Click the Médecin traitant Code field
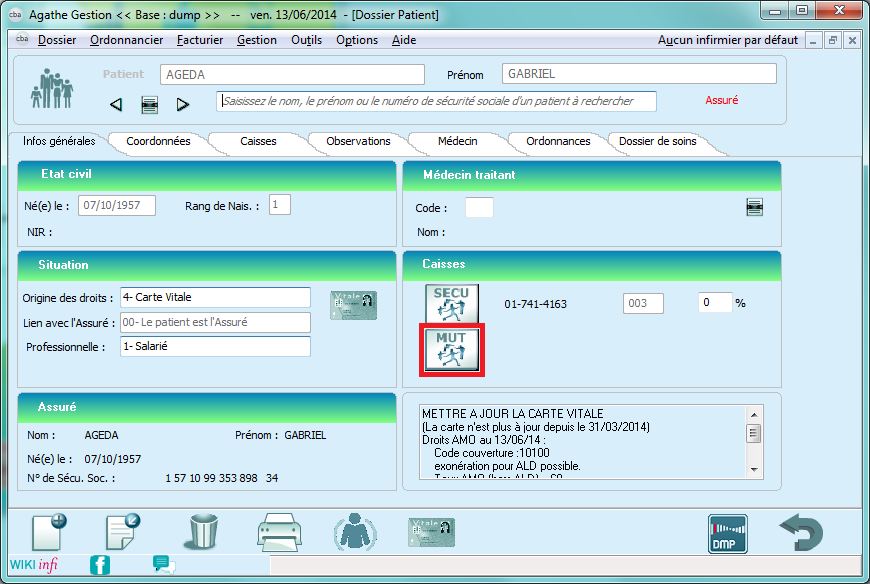 (x=479, y=207)
